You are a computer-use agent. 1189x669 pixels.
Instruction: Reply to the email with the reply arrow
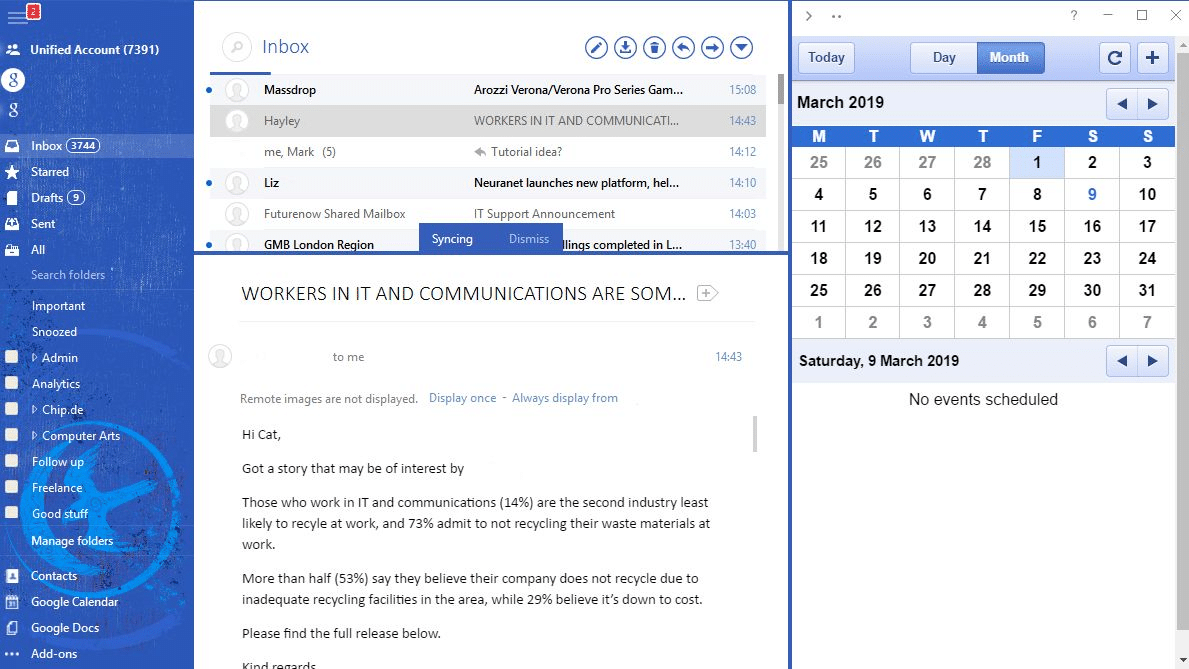[683, 47]
